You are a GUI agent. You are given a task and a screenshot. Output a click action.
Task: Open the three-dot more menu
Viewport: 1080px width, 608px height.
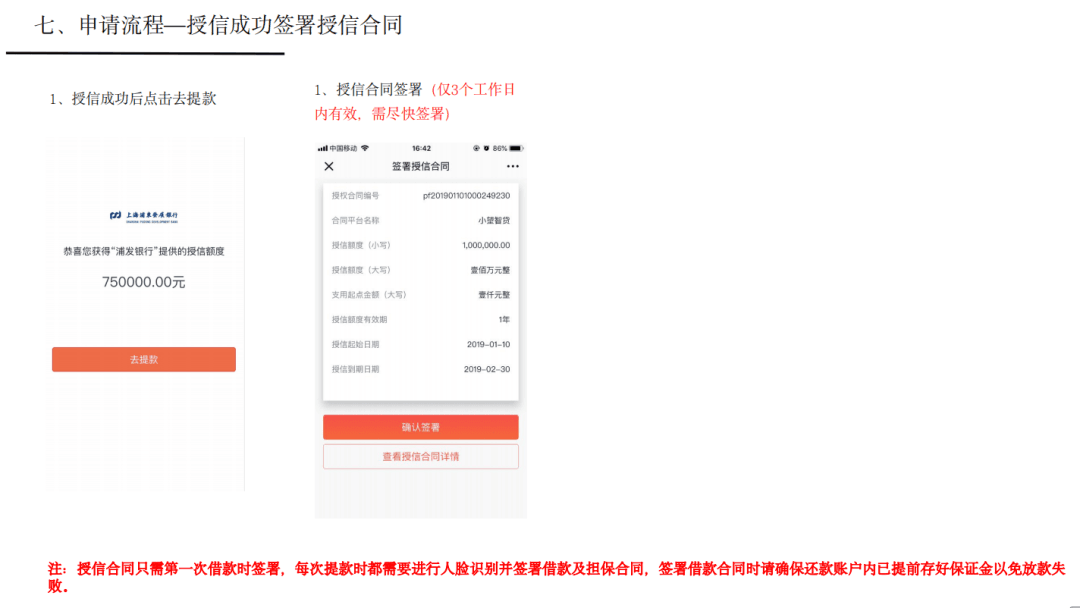click(512, 166)
